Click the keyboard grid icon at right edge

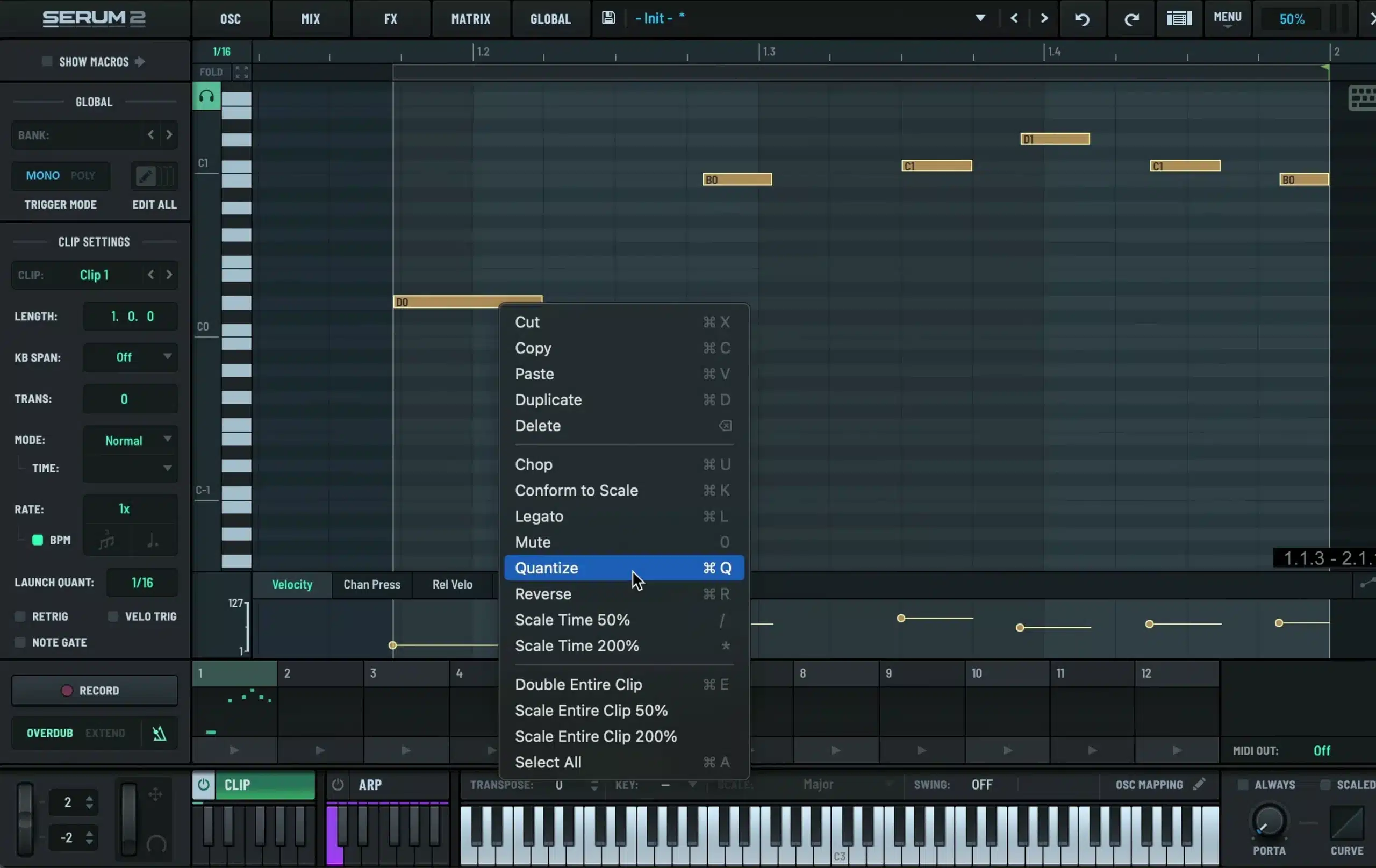pyautogui.click(x=1362, y=98)
